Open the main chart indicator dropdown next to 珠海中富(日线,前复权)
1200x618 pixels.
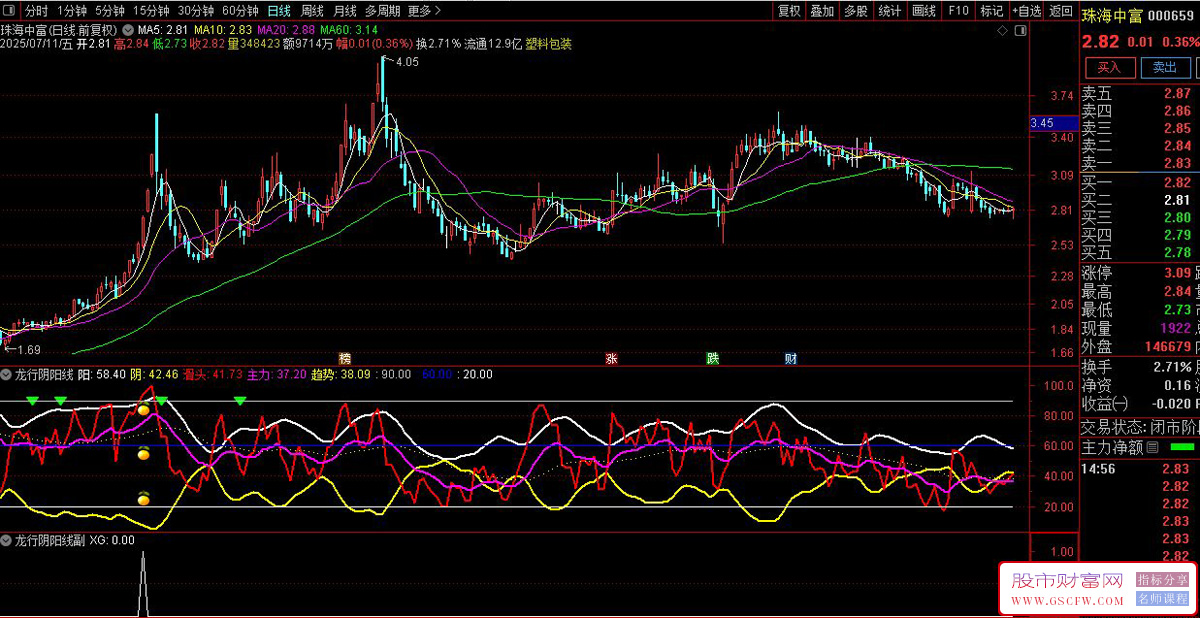point(126,30)
